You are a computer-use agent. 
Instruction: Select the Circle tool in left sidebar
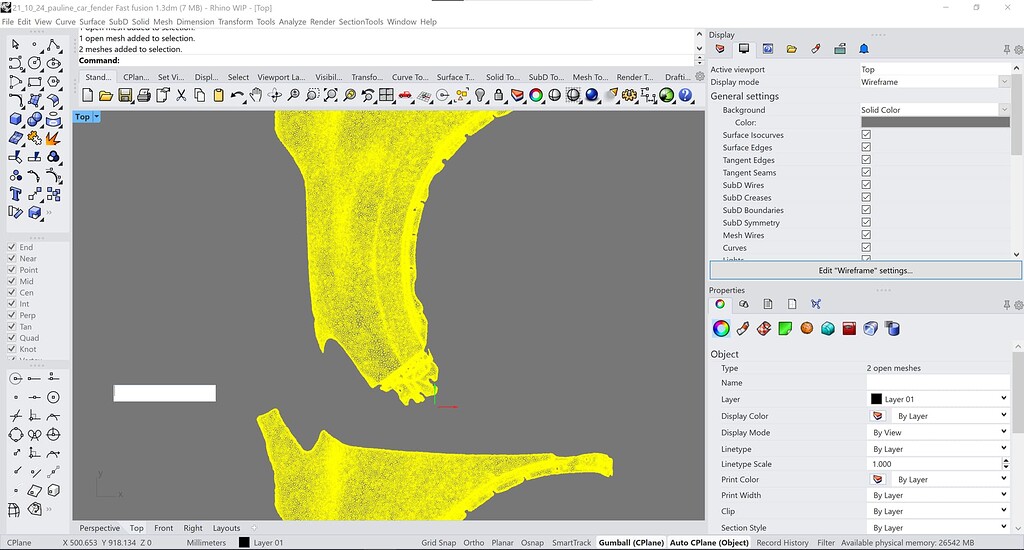click(x=35, y=63)
